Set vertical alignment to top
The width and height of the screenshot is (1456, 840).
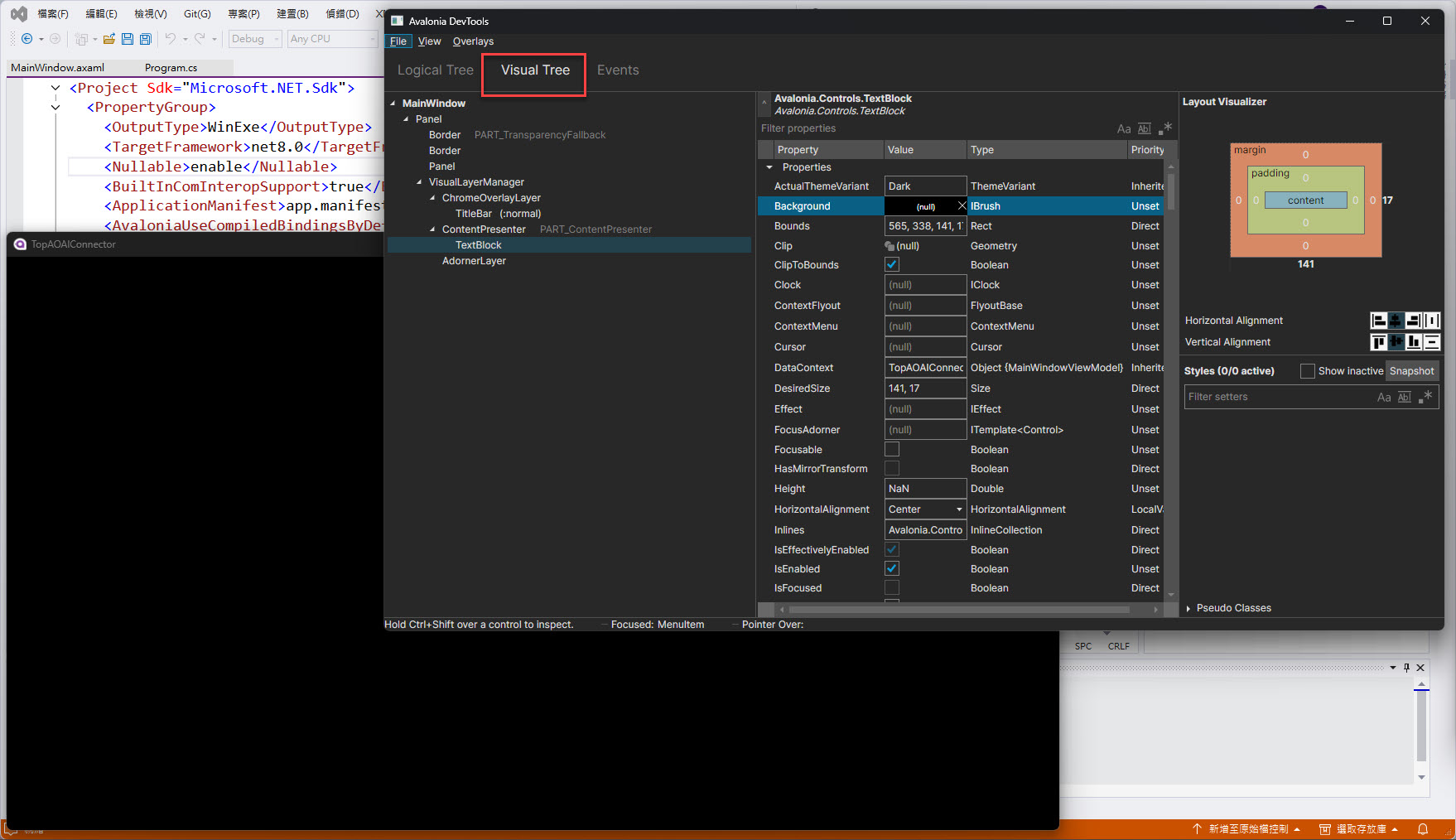coord(1379,341)
